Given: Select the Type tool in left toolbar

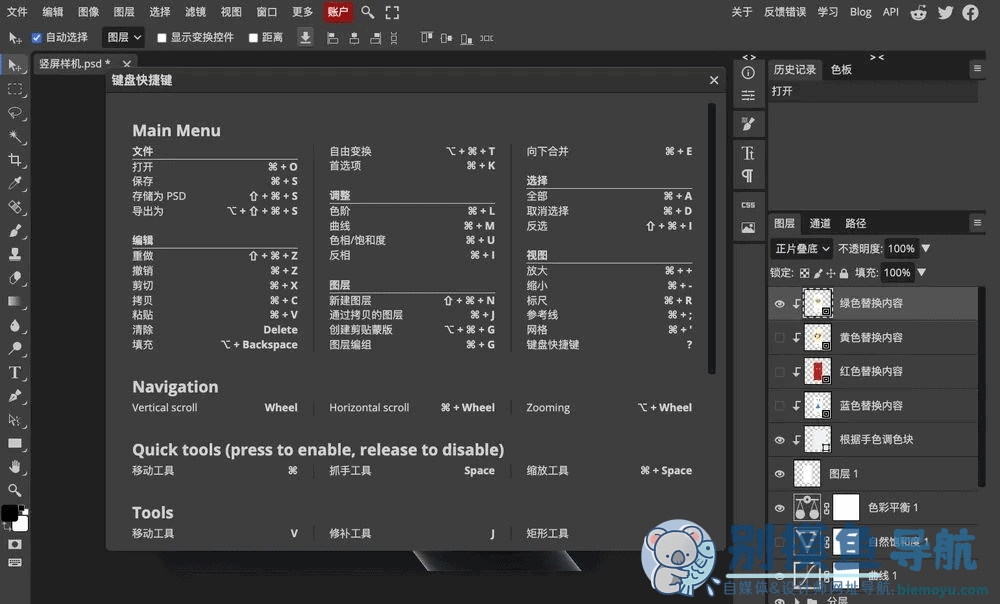Looking at the screenshot, I should pyautogui.click(x=15, y=372).
